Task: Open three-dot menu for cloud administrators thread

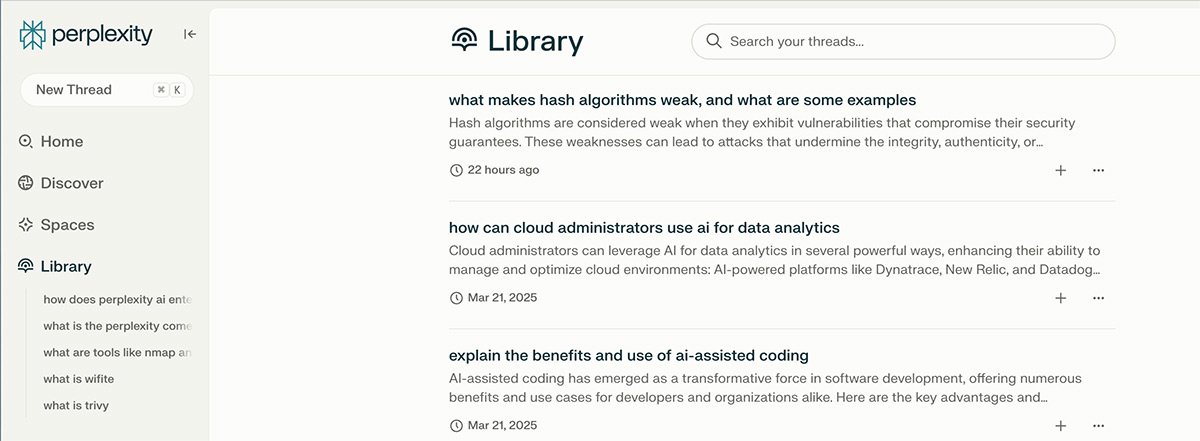Action: pyautogui.click(x=1098, y=298)
